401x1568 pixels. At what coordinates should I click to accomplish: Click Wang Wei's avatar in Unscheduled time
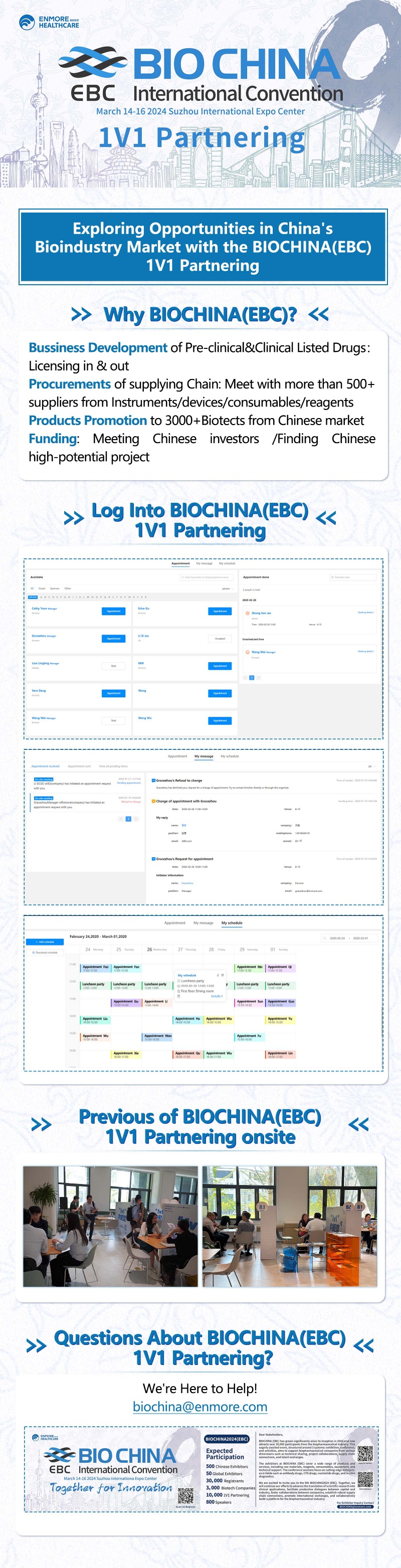coord(248,652)
